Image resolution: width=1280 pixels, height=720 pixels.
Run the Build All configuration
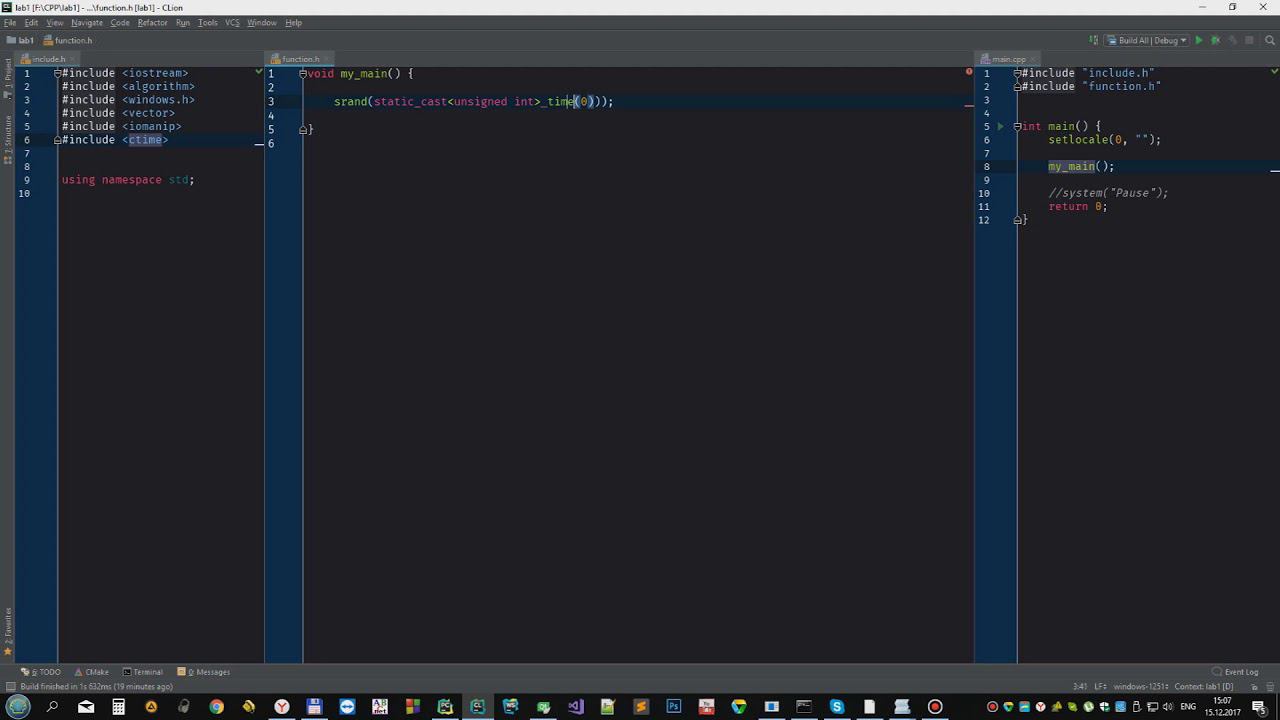pyautogui.click(x=1199, y=40)
